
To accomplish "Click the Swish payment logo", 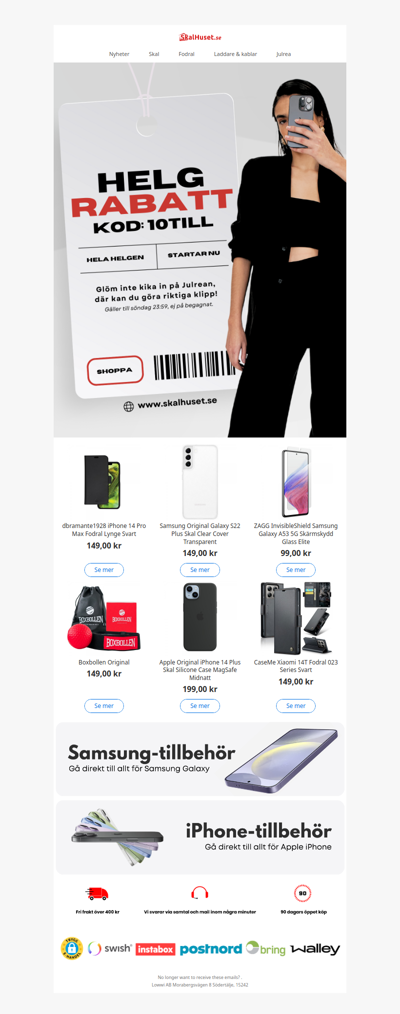I will pyautogui.click(x=110, y=949).
